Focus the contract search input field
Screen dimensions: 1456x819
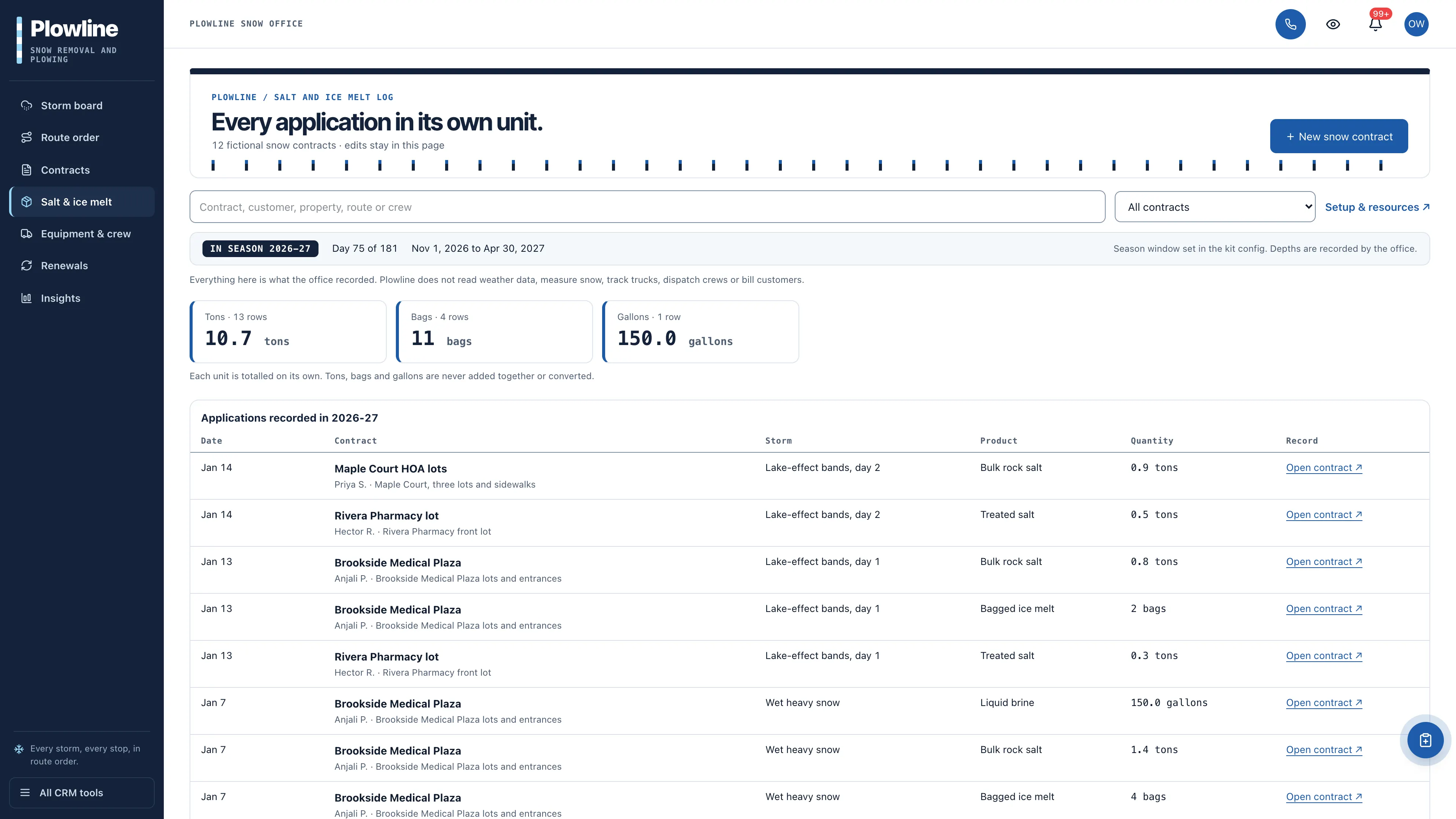coord(647,207)
